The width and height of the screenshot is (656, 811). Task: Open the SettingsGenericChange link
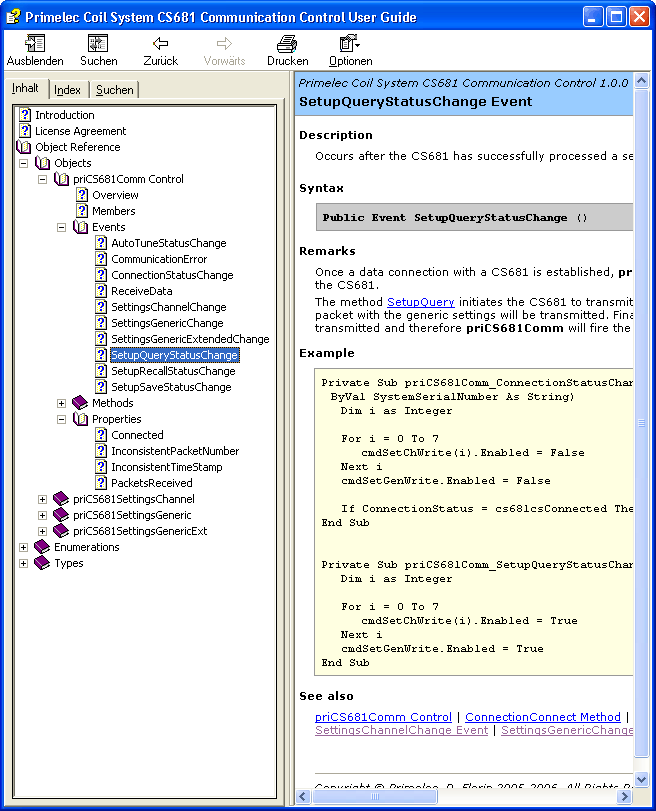click(567, 730)
